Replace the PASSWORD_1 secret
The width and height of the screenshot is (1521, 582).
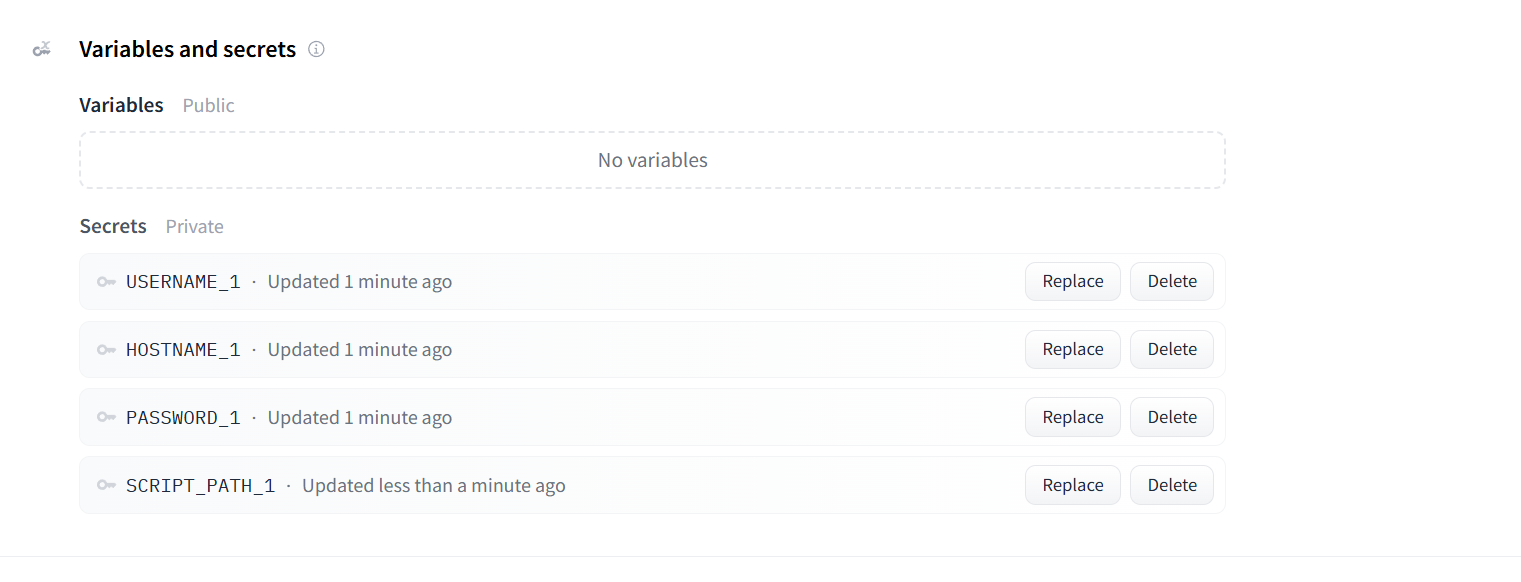pyautogui.click(x=1073, y=418)
